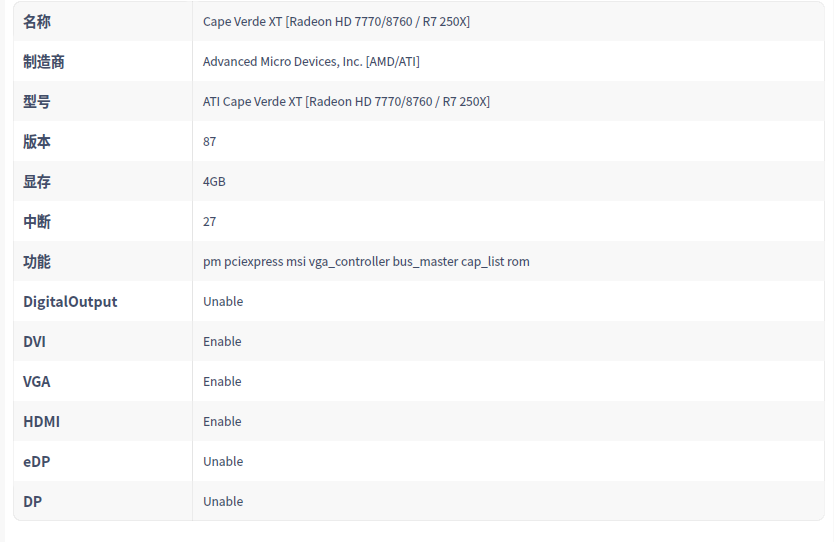
Task: Click the 名称 row label
Action: pos(37,22)
